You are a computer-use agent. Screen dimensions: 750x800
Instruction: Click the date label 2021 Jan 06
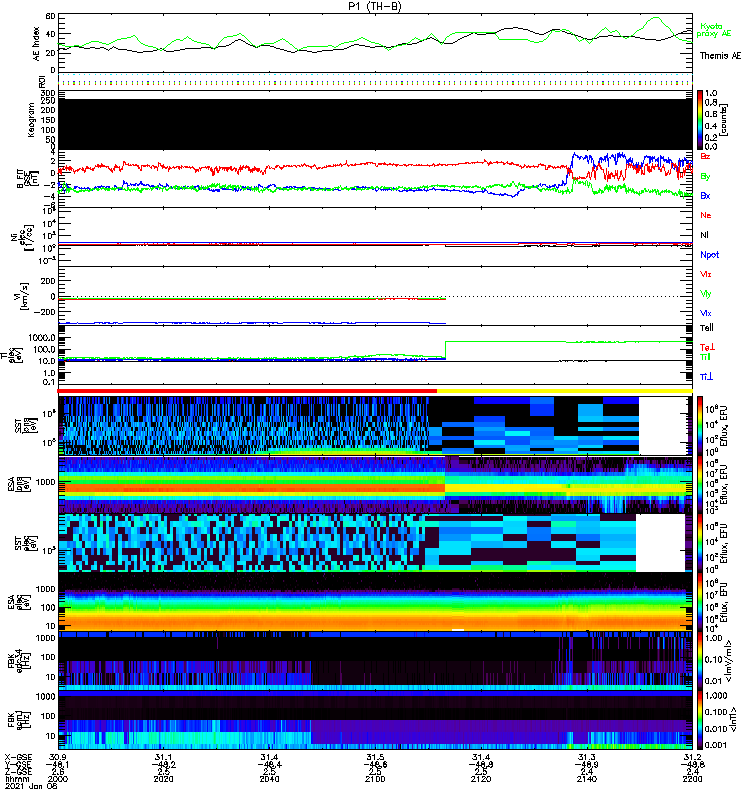pos(31,786)
